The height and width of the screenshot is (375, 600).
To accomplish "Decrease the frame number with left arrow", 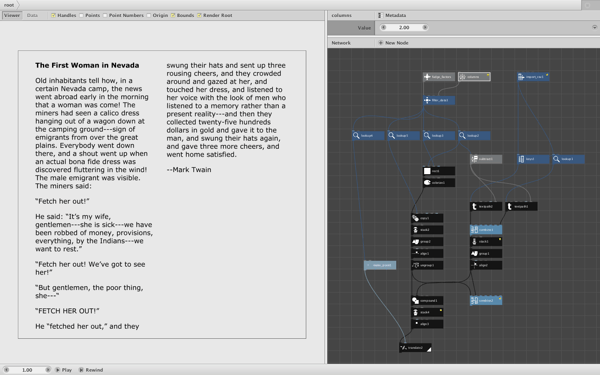I will click(6, 370).
